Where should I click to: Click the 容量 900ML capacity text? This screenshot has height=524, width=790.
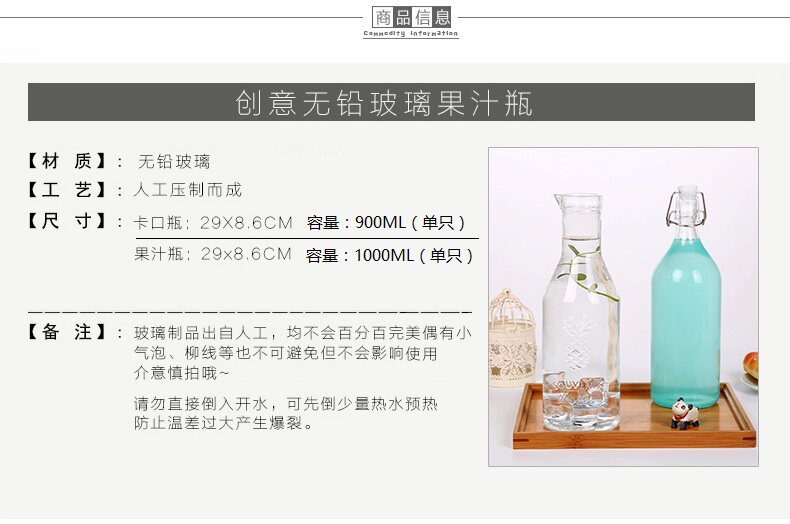[386, 222]
